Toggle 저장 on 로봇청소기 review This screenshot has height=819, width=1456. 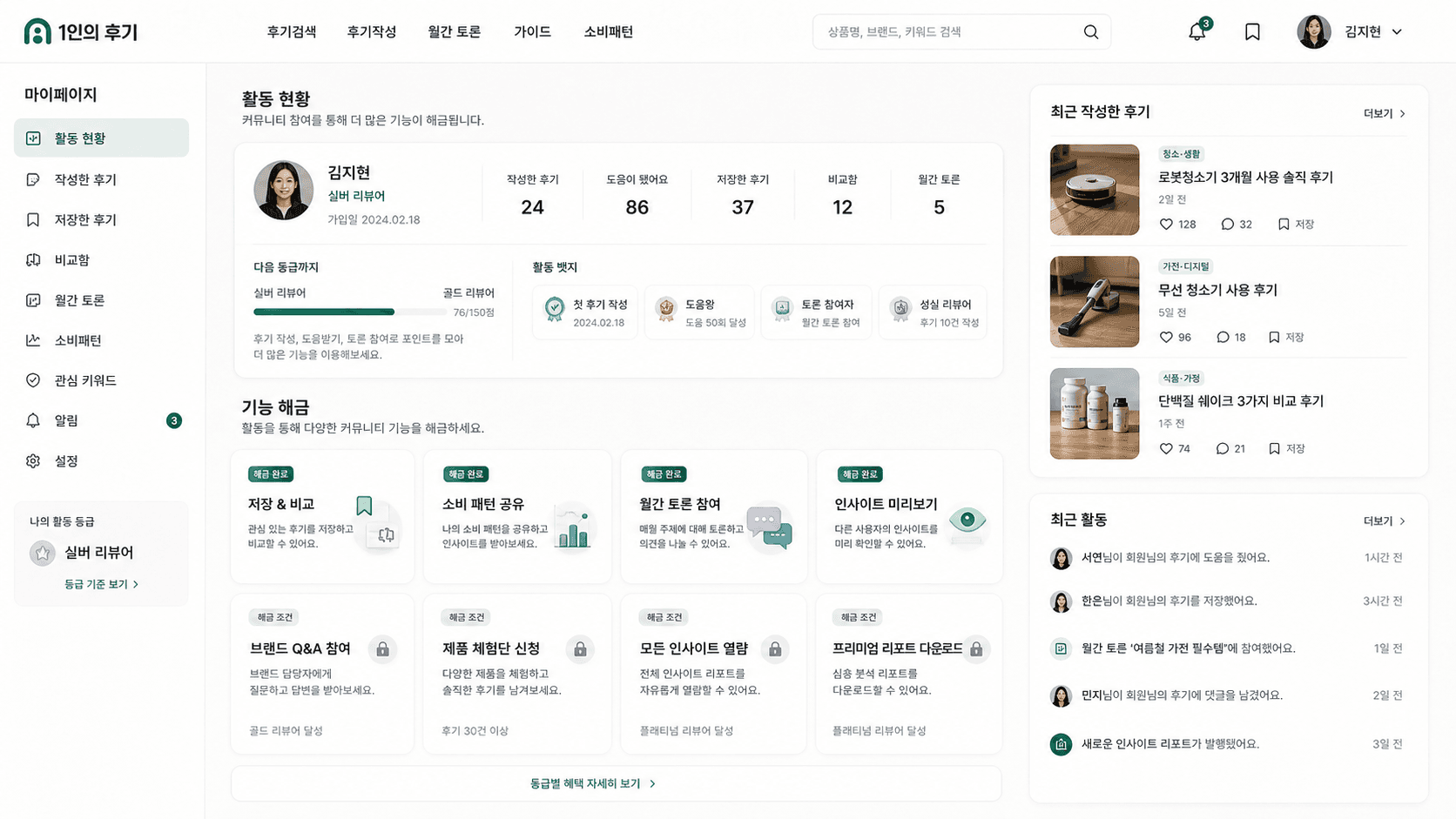1295,225
